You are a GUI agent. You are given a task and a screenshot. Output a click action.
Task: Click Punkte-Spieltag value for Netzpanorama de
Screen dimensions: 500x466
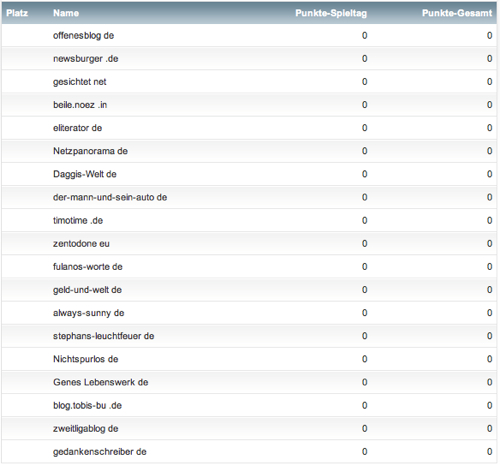pos(364,151)
